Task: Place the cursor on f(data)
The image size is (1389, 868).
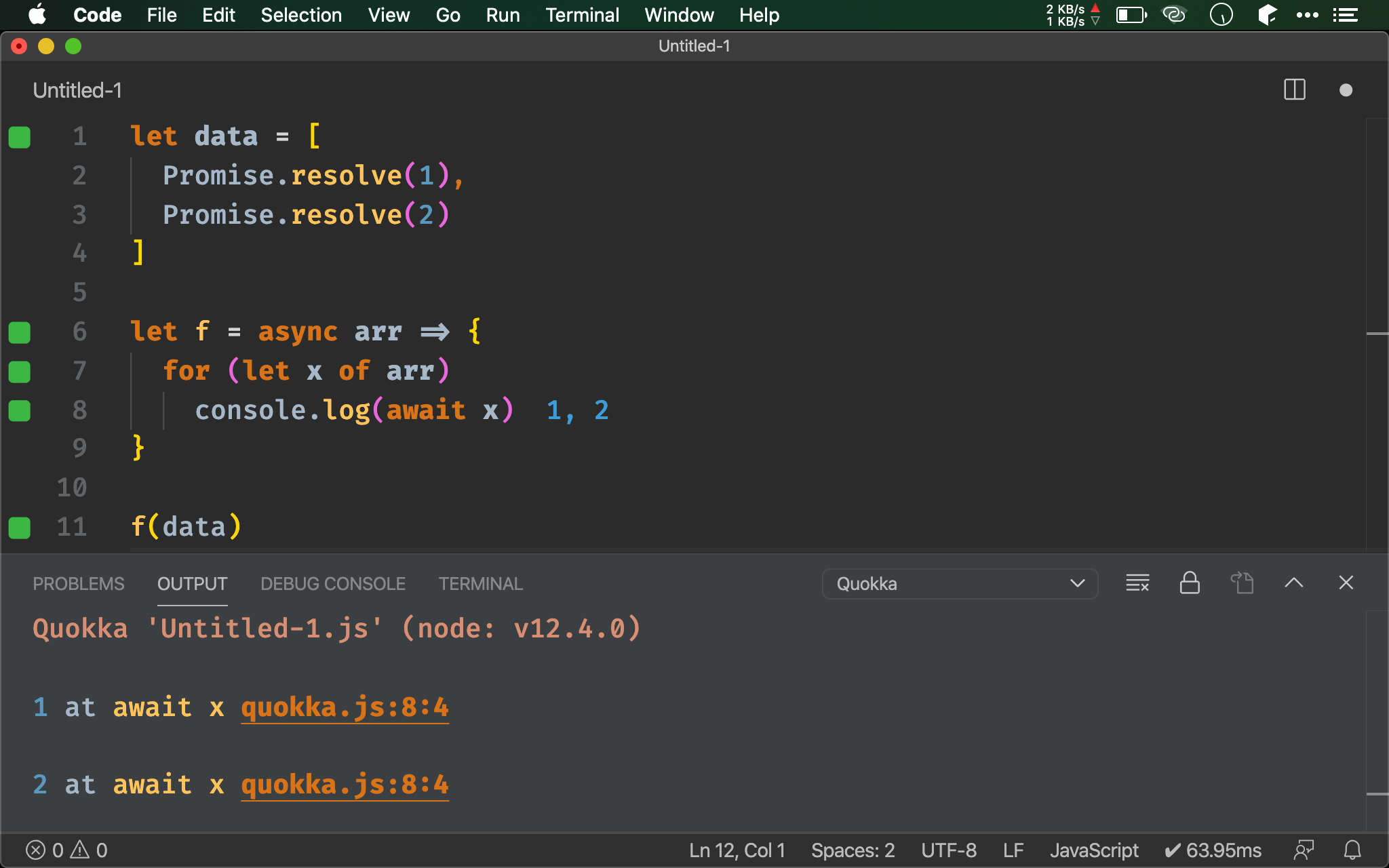Action: click(186, 527)
